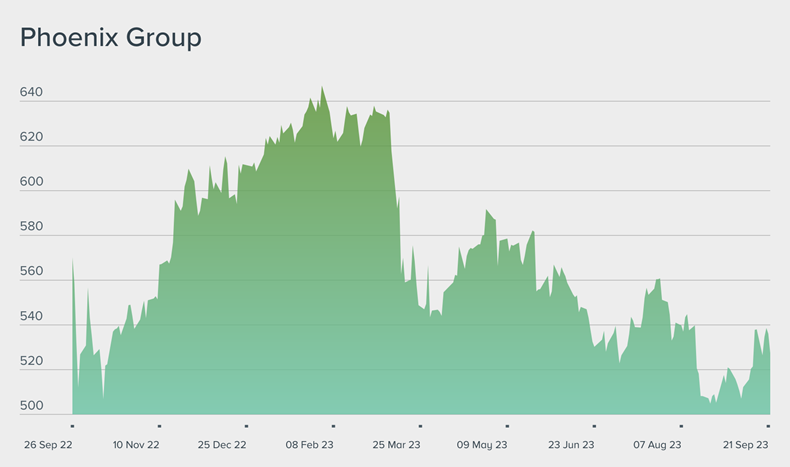Click the 25 Dec 22 date label

click(222, 445)
